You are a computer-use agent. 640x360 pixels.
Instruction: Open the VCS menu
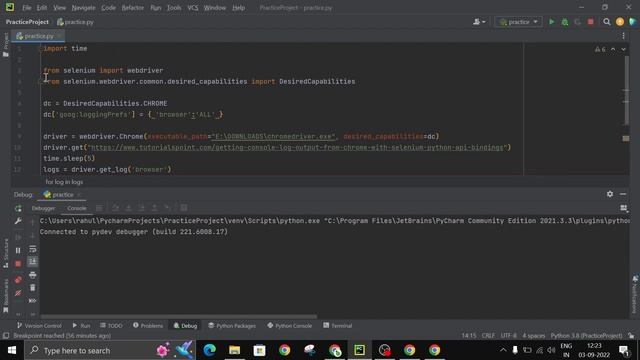(193, 8)
